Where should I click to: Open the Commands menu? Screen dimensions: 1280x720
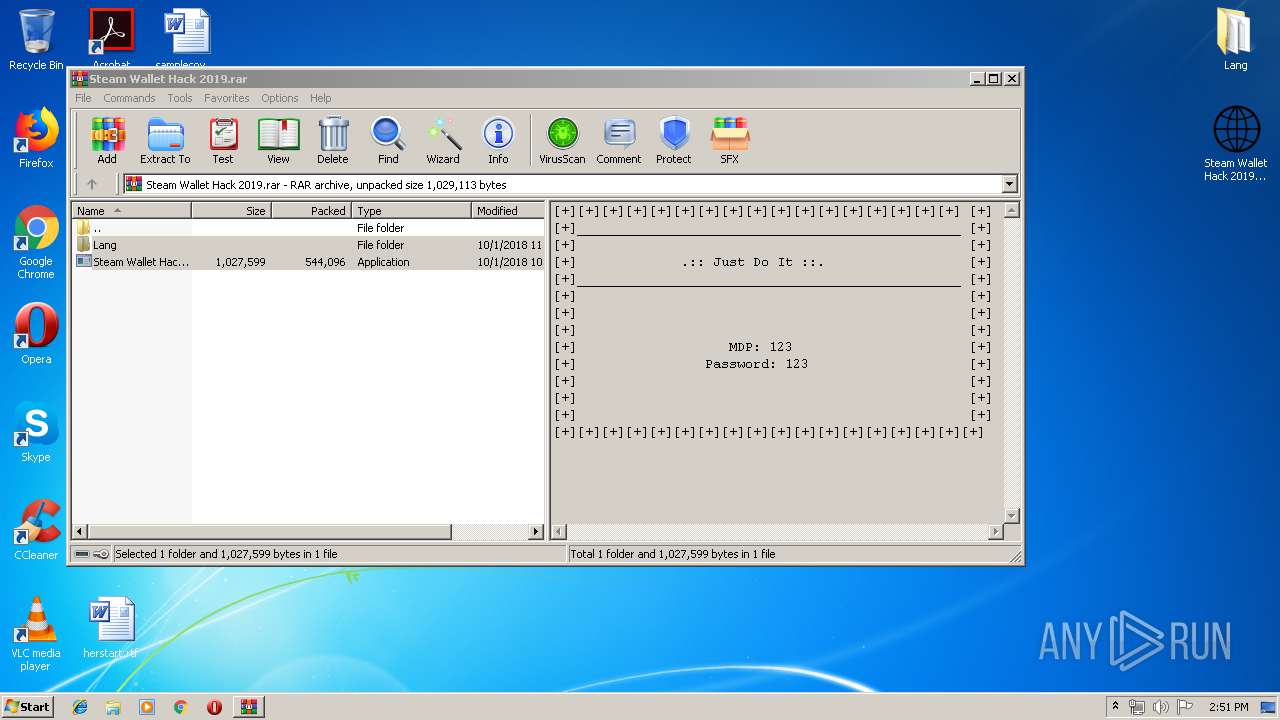(129, 98)
